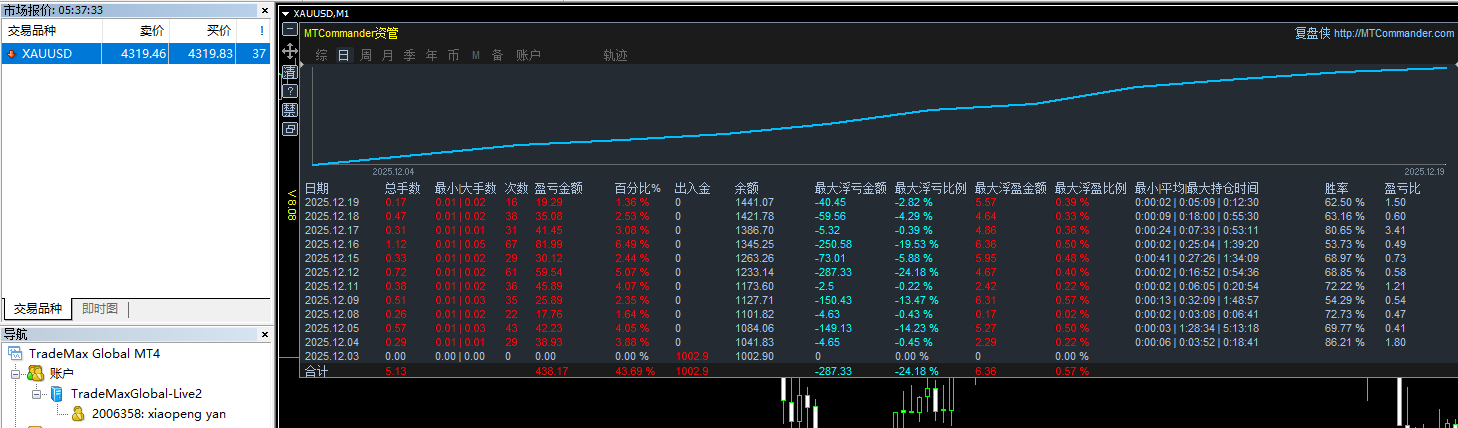Screen dimensions: 1458x428
Task: Click the 总手数 column header
Action: tap(403, 188)
